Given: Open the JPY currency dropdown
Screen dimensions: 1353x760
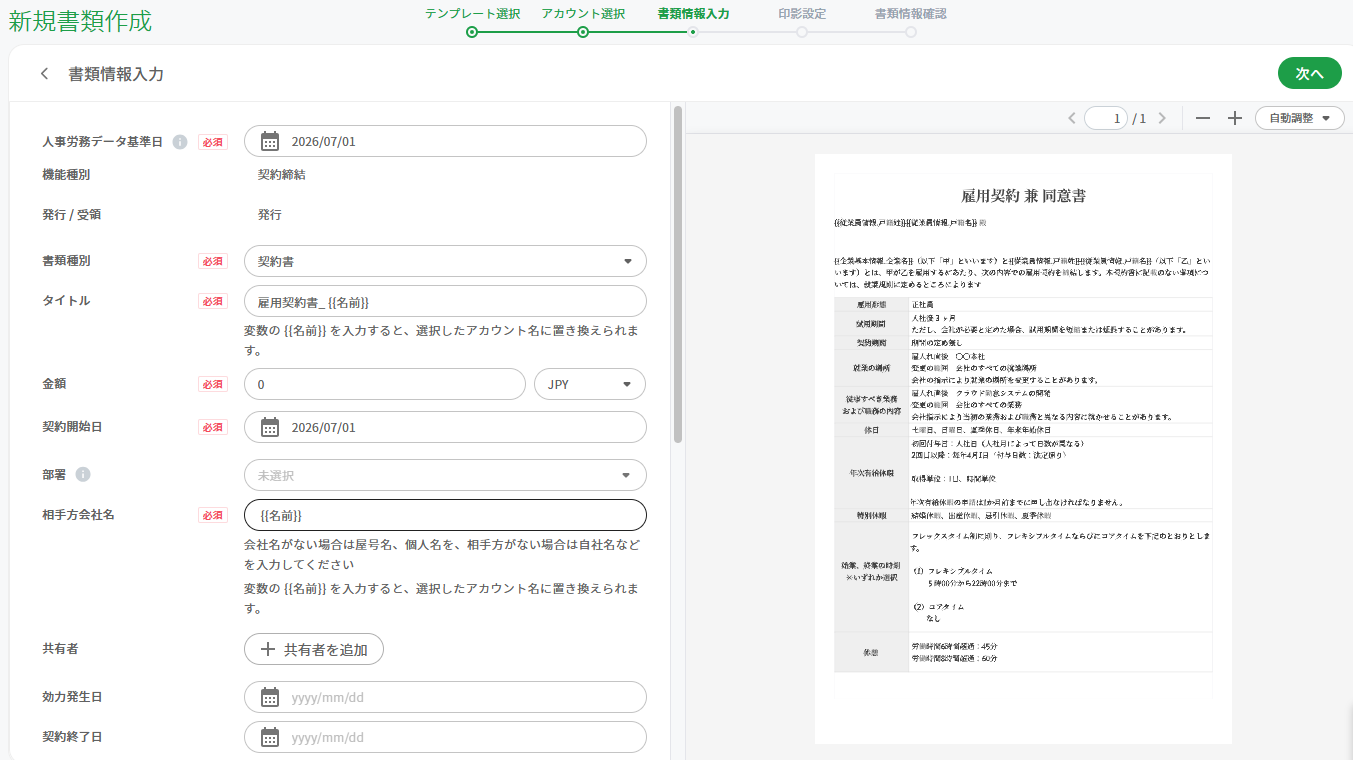Looking at the screenshot, I should 590,384.
